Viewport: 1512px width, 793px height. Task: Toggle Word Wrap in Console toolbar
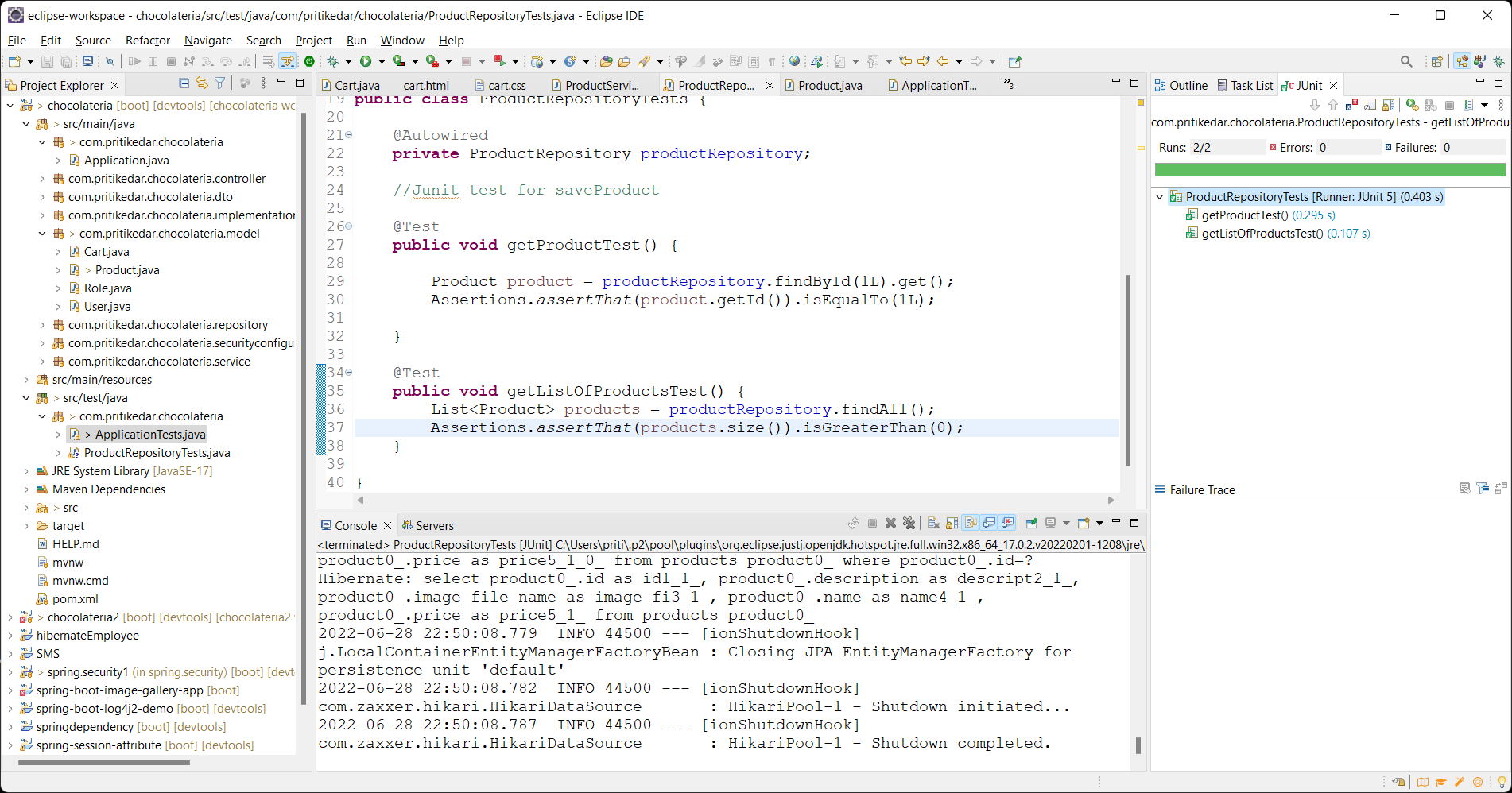click(x=970, y=523)
